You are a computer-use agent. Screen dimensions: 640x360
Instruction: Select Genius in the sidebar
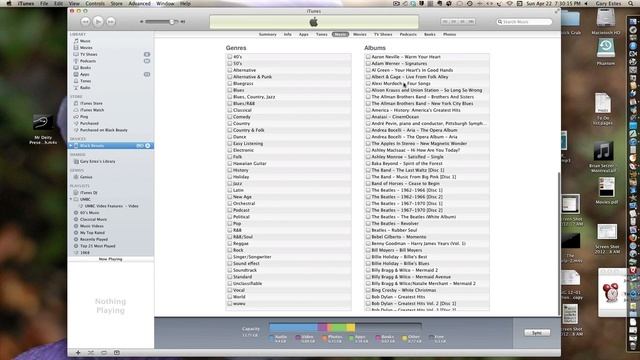pos(86,177)
